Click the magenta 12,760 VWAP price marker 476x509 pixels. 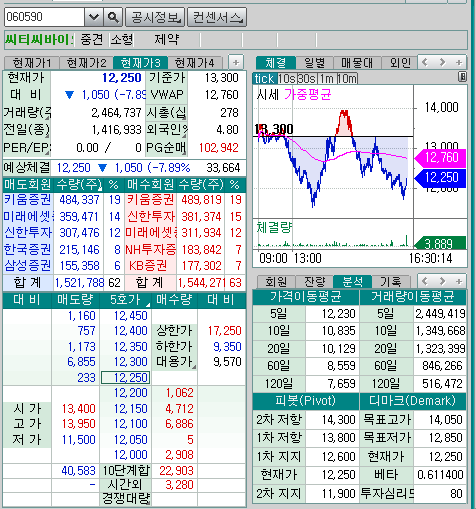tap(440, 157)
